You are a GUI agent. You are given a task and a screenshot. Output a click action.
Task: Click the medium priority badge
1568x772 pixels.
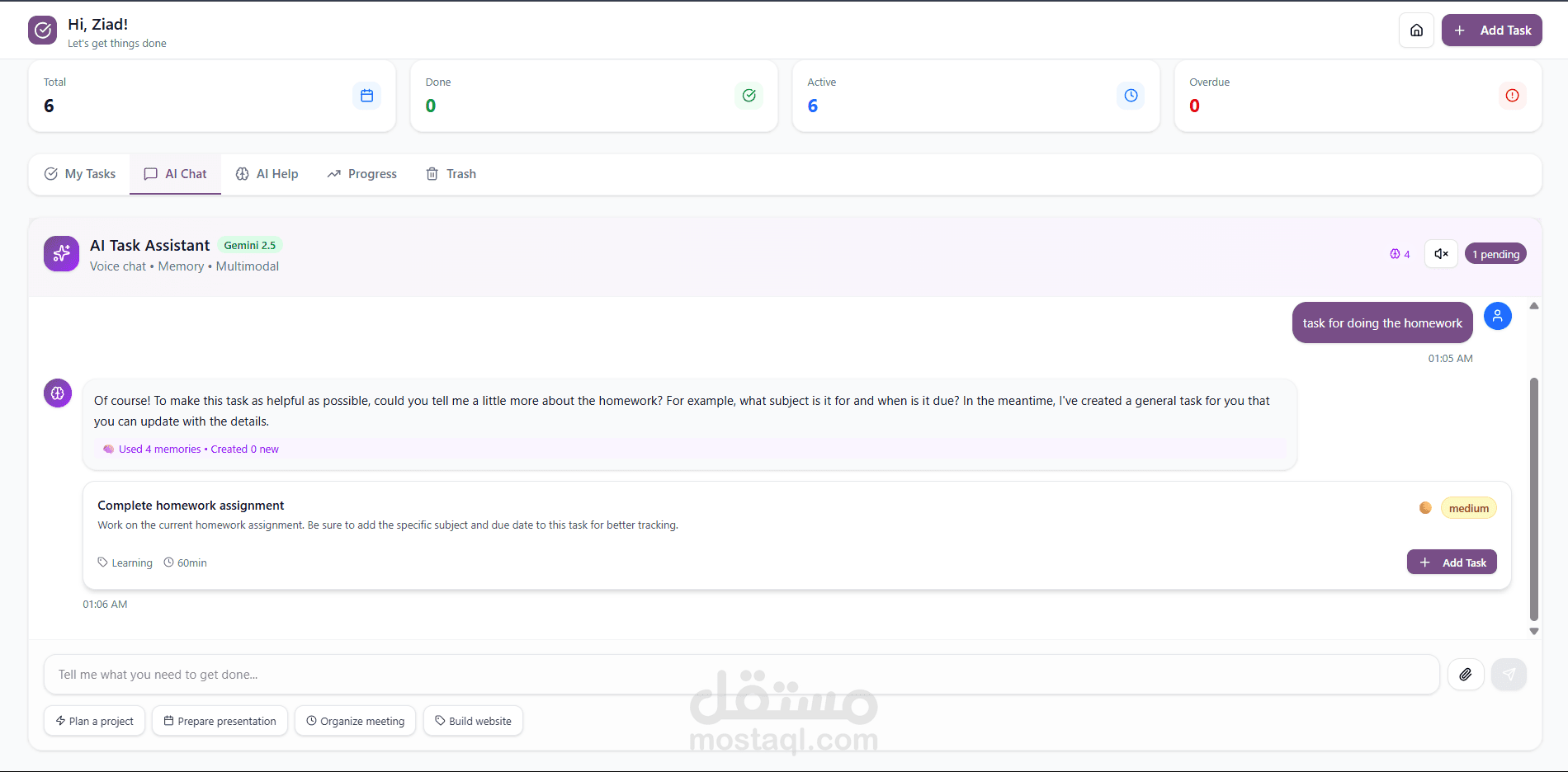1469,508
